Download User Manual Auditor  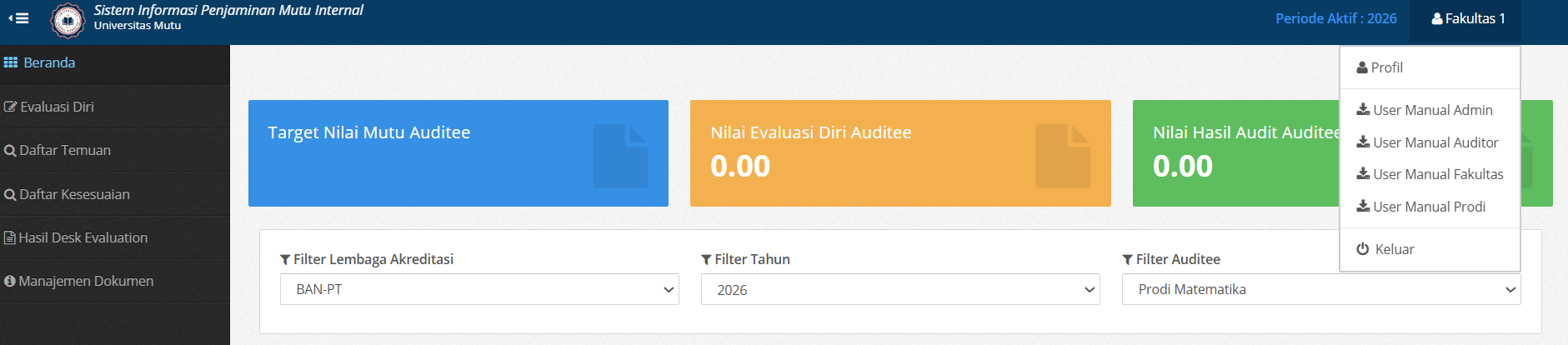(1430, 142)
